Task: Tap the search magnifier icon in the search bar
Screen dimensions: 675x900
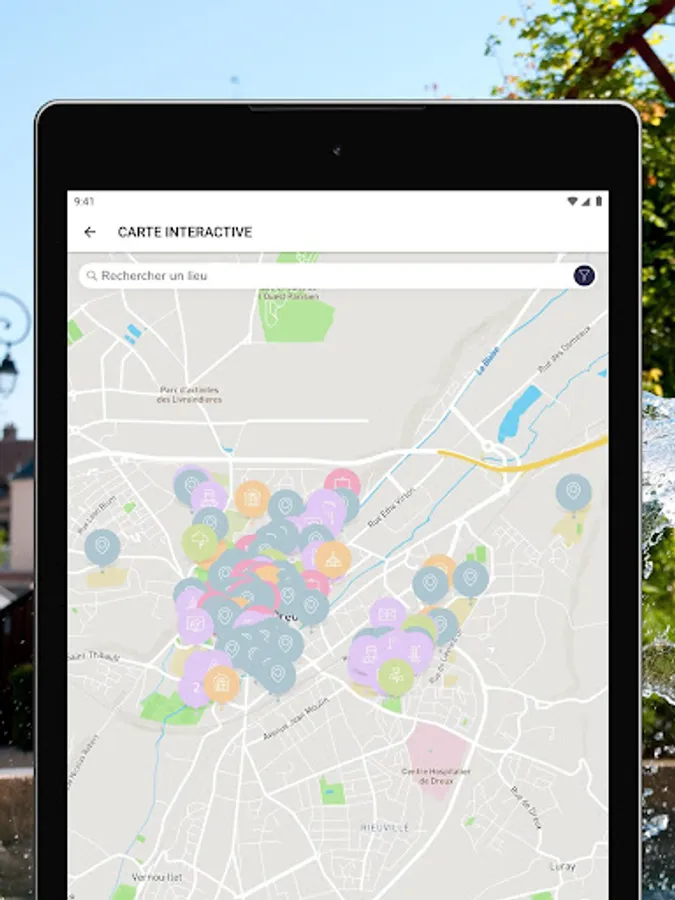Action: [91, 276]
